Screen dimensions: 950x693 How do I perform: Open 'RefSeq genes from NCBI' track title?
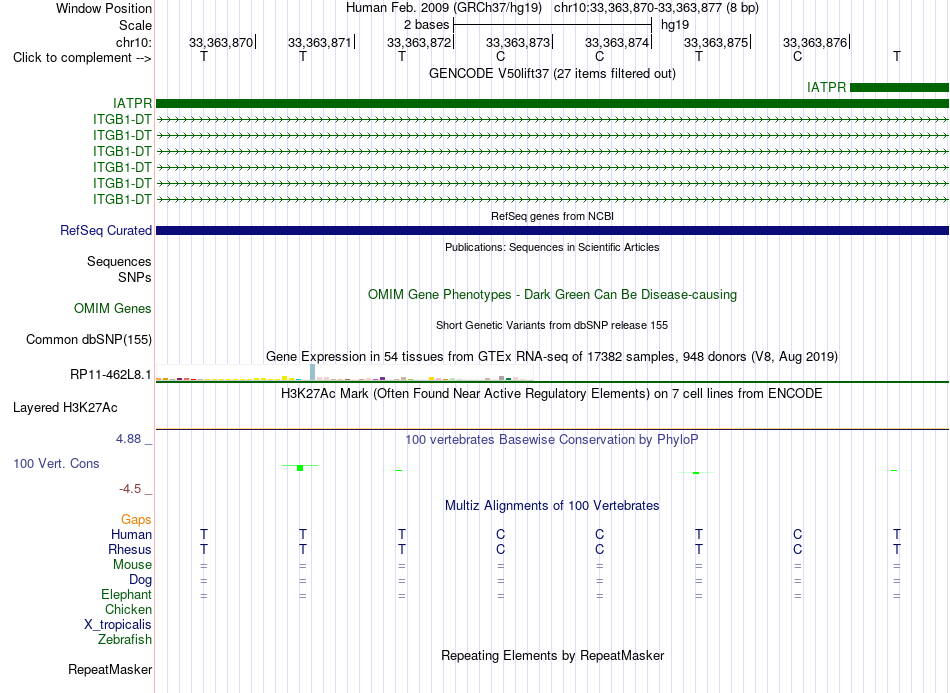click(x=552, y=216)
